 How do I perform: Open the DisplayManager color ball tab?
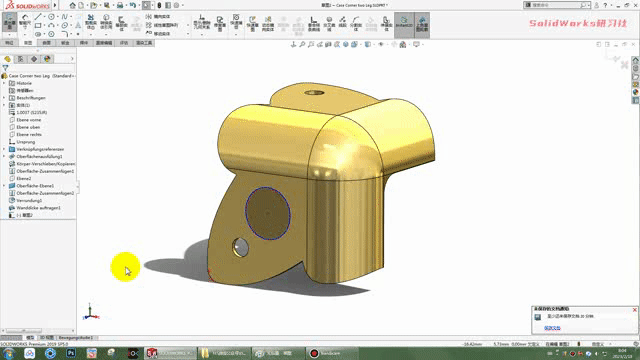(47, 59)
